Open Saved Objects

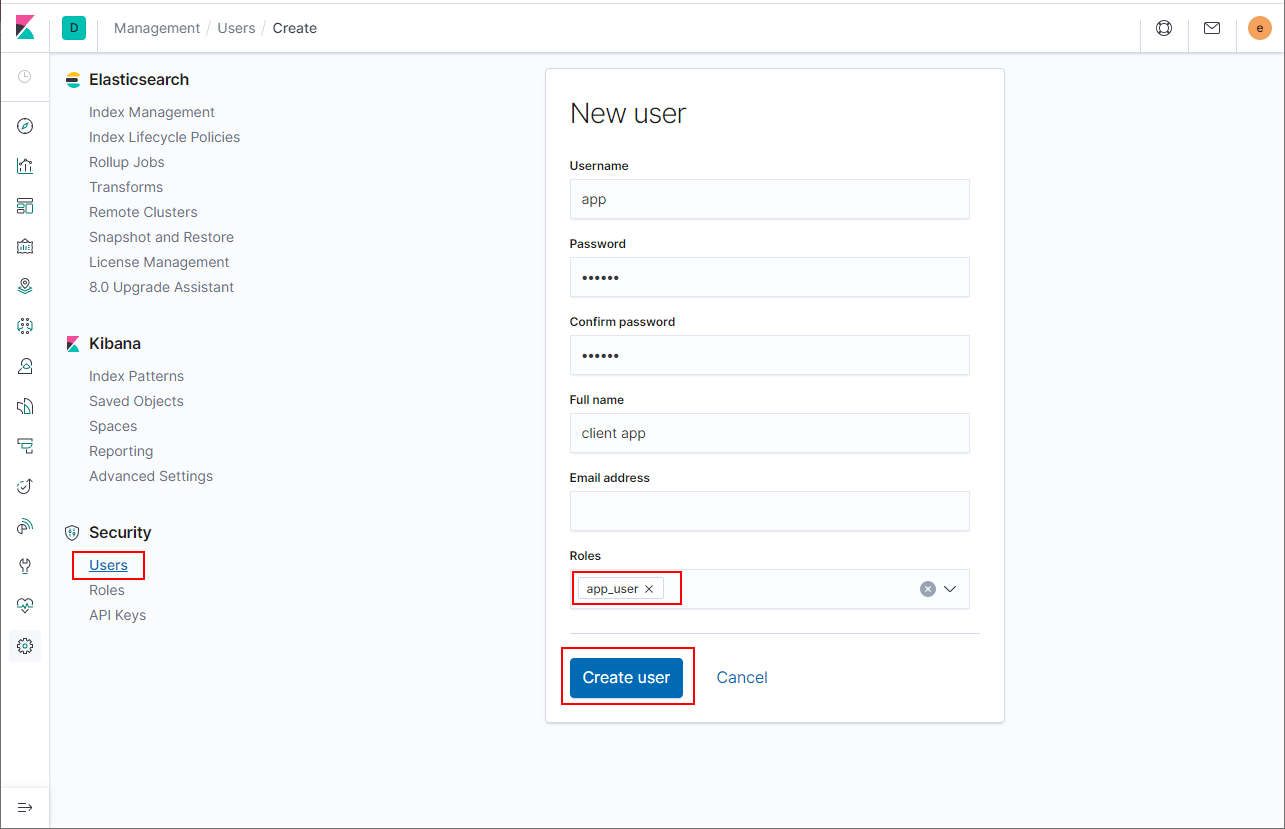[136, 401]
